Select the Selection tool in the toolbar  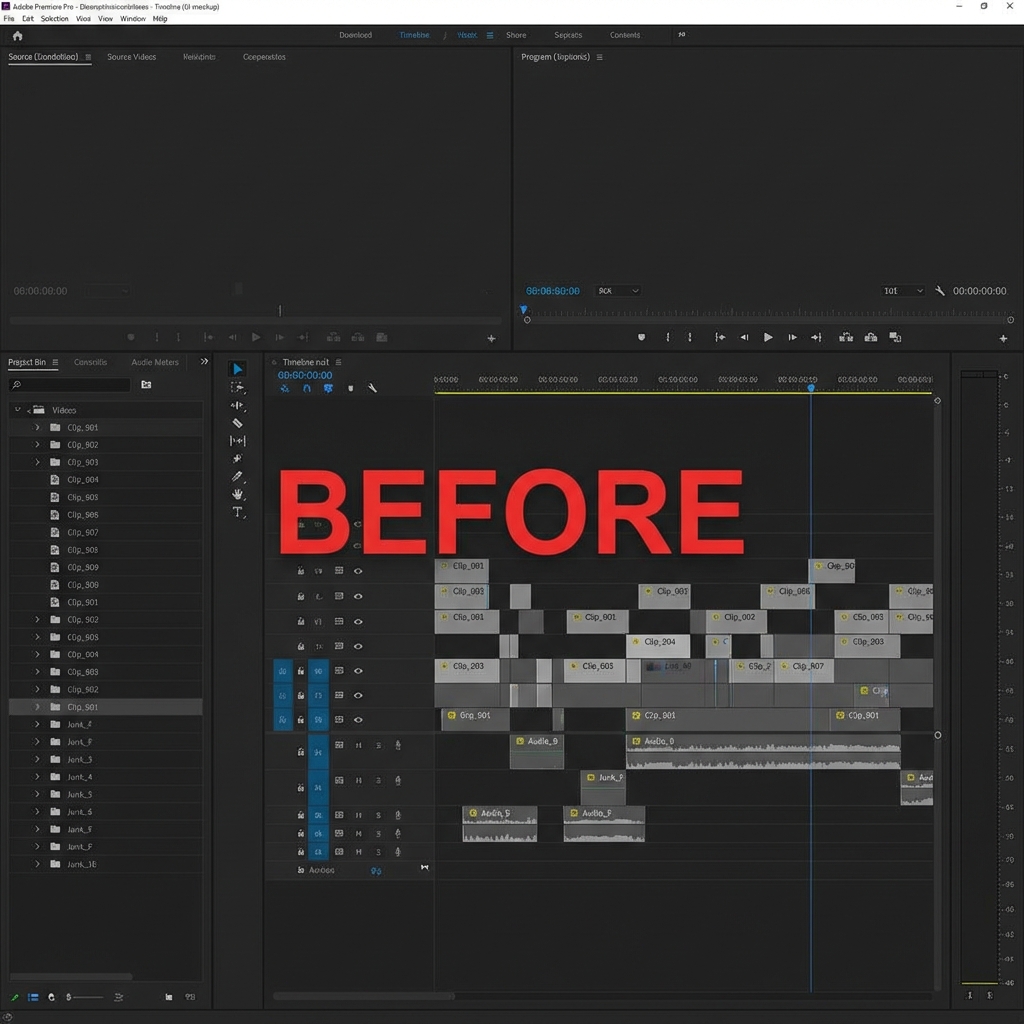coord(237,369)
